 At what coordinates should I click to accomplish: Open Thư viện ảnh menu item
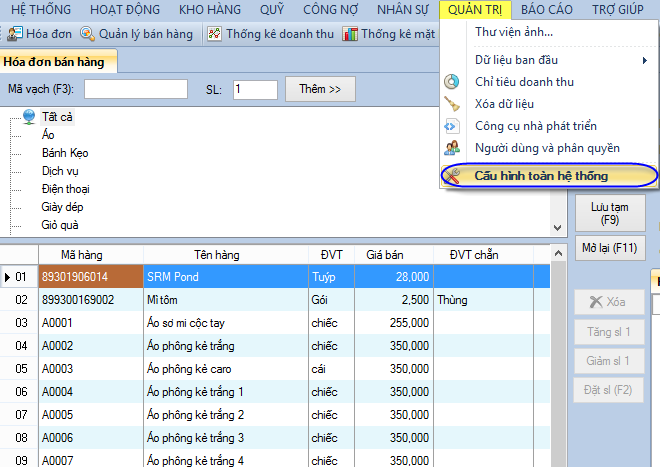tap(514, 32)
